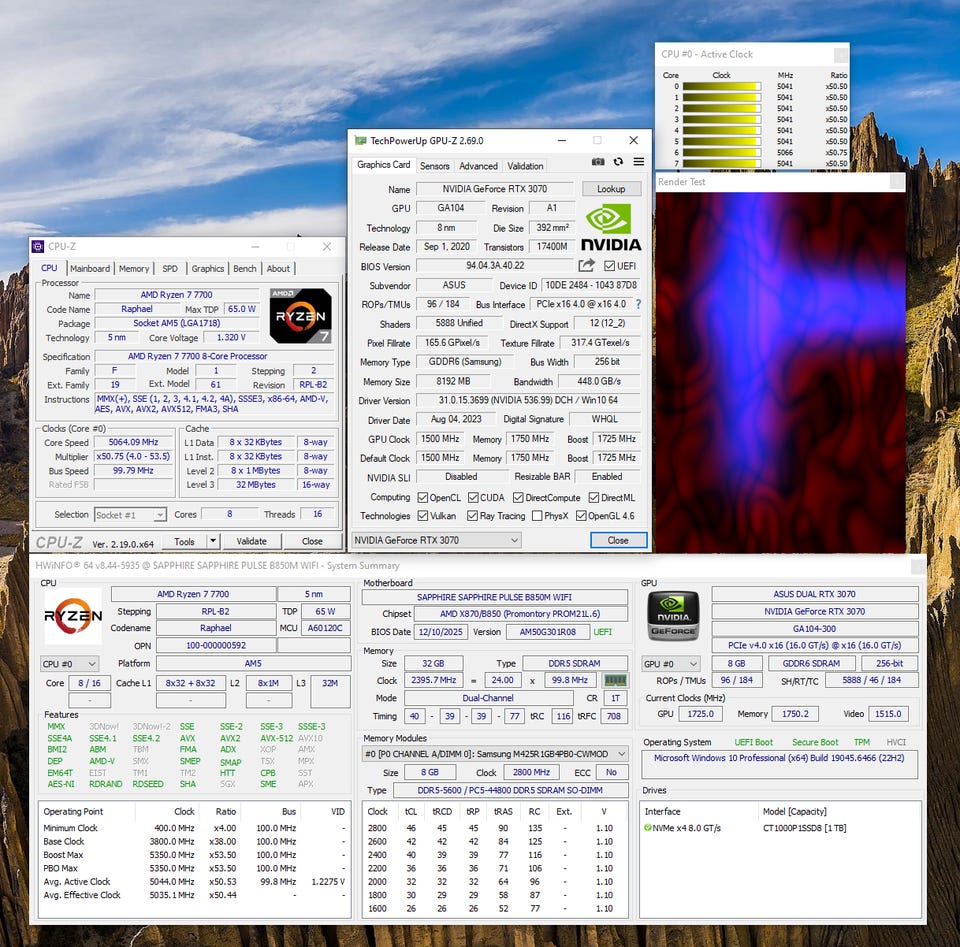Click the green NVMe drive status icon
960x947 pixels.
pyautogui.click(x=648, y=828)
